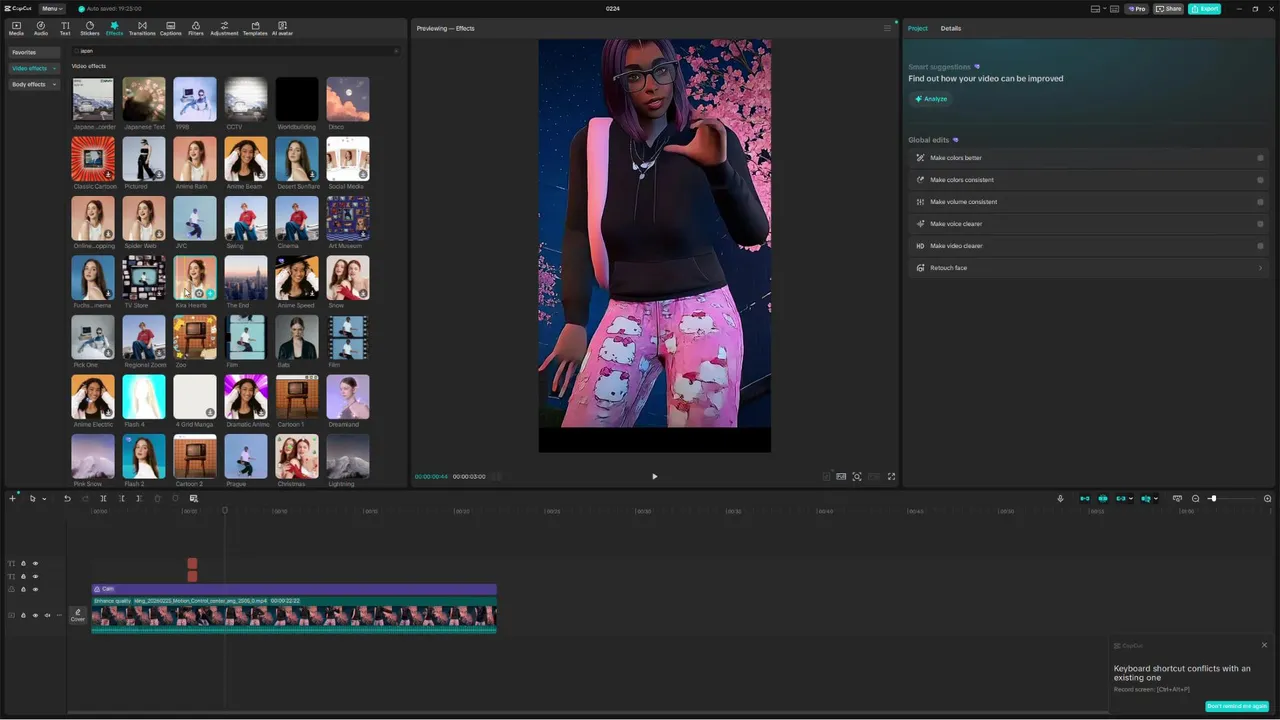The image size is (1280, 720).
Task: Delete the clip portion left of playhead
Action: (122, 498)
